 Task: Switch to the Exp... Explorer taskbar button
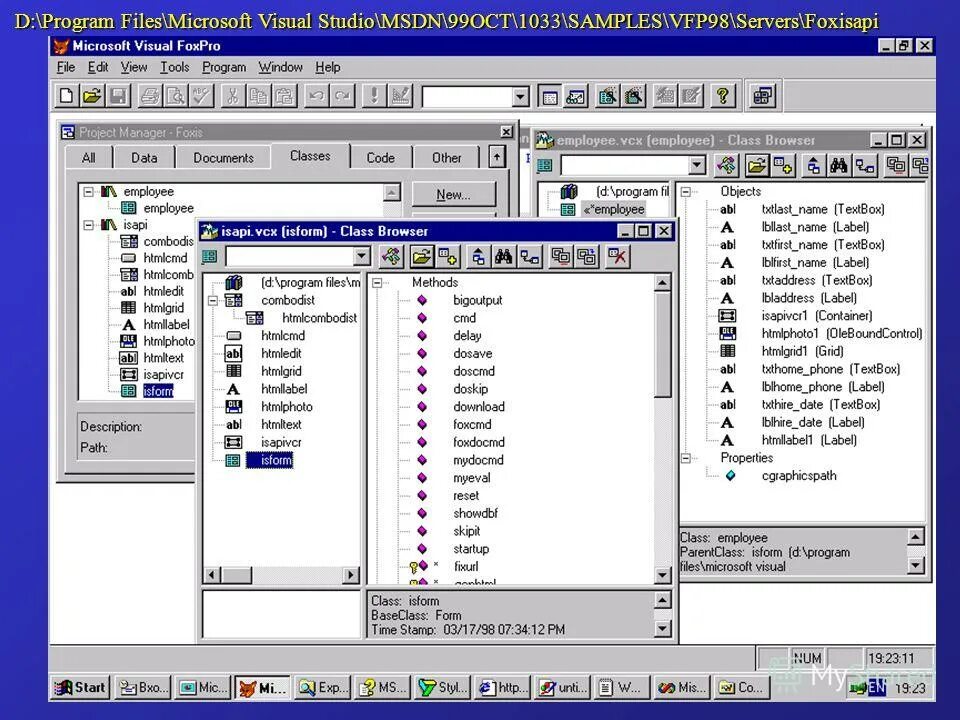click(323, 688)
